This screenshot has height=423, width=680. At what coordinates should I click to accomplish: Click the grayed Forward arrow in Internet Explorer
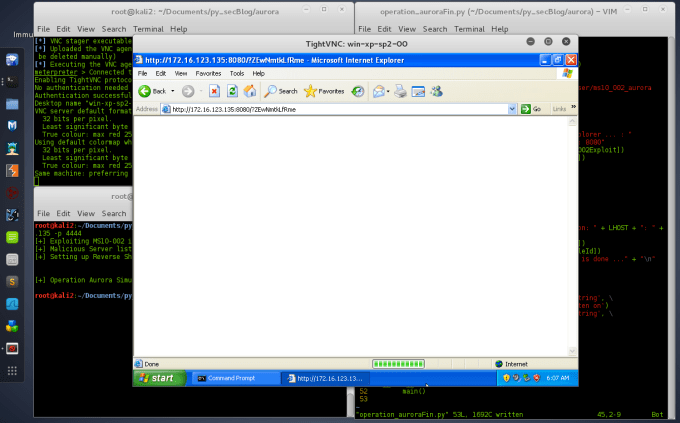[188, 91]
